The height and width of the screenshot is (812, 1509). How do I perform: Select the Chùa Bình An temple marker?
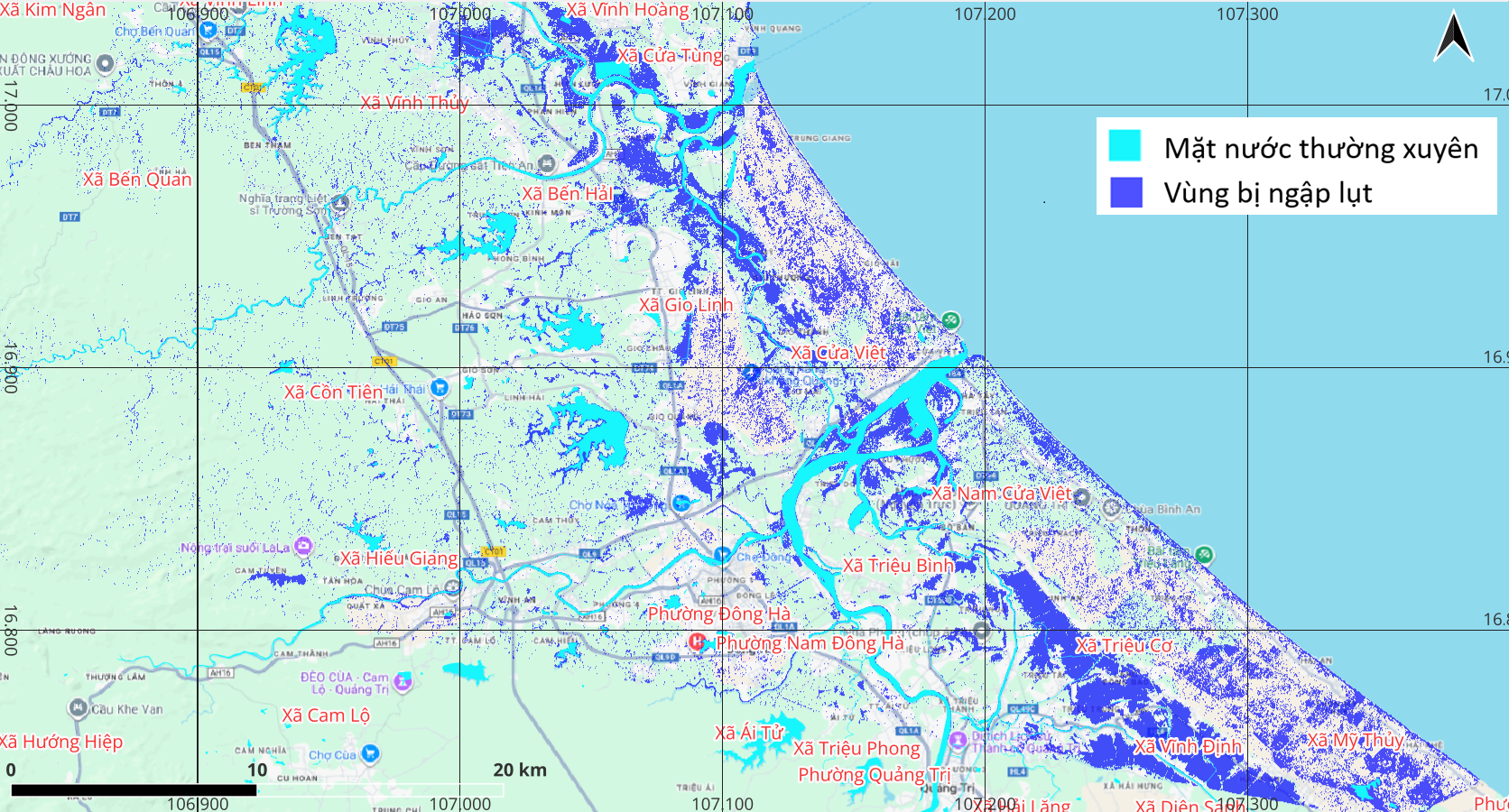(1112, 508)
